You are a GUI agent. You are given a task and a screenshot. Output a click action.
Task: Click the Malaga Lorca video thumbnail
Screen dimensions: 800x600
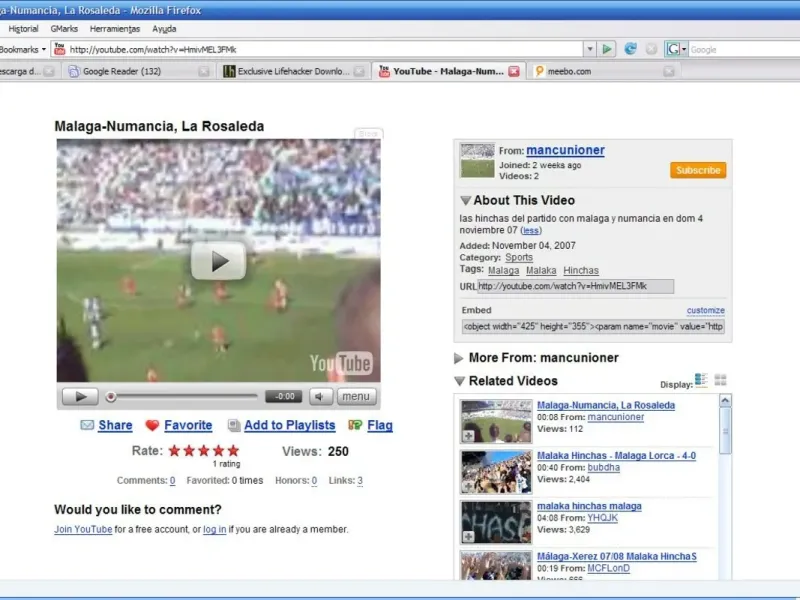496,472
